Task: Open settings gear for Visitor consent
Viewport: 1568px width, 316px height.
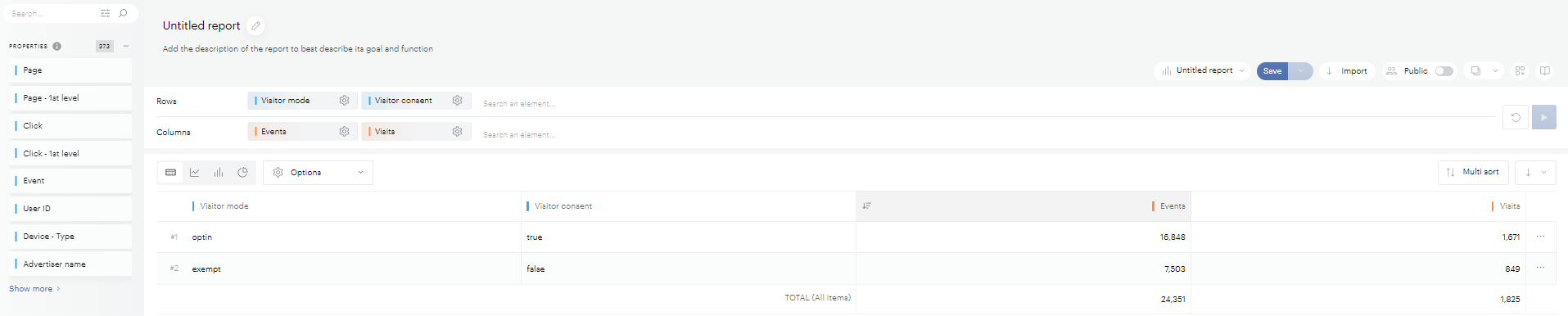Action: pos(457,101)
